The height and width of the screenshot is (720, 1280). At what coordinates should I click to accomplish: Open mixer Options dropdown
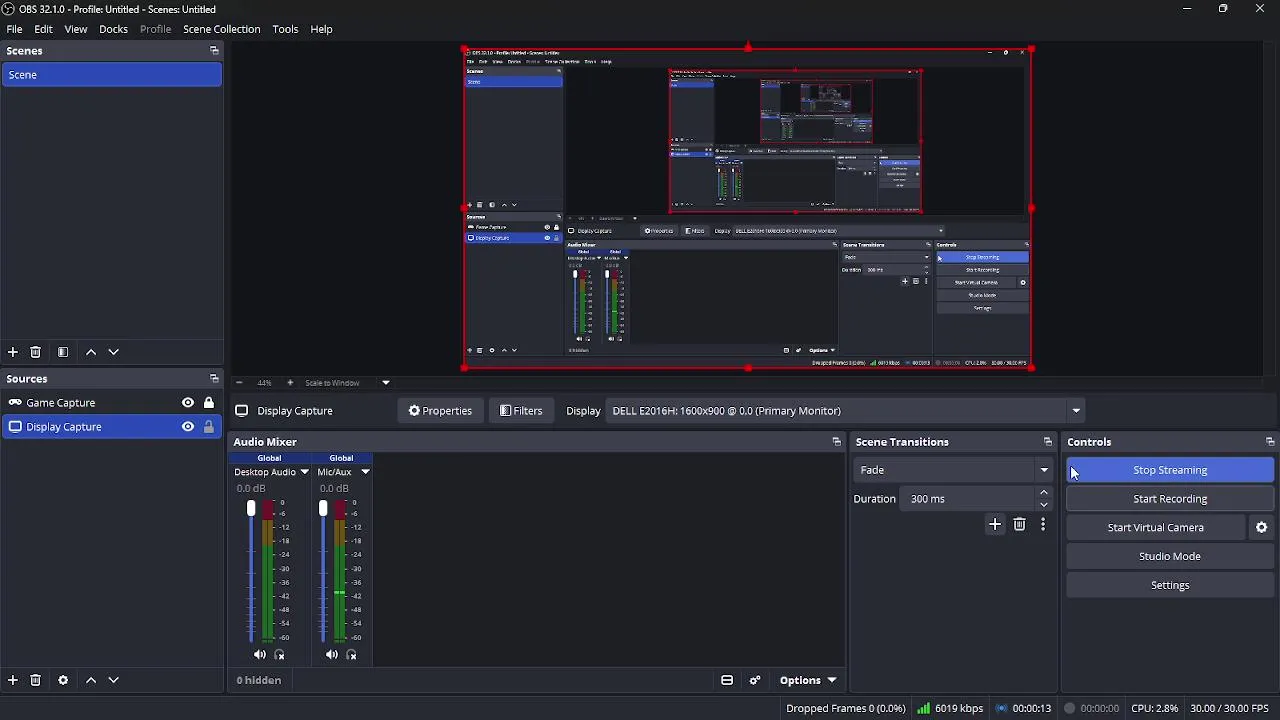coord(808,681)
